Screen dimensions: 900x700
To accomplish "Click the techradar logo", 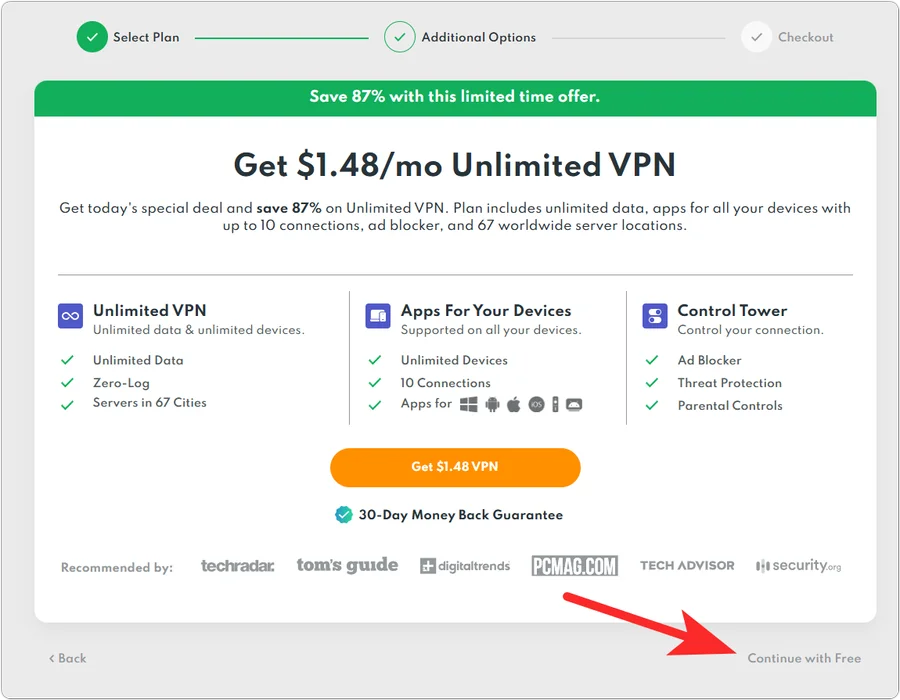I will click(237, 566).
